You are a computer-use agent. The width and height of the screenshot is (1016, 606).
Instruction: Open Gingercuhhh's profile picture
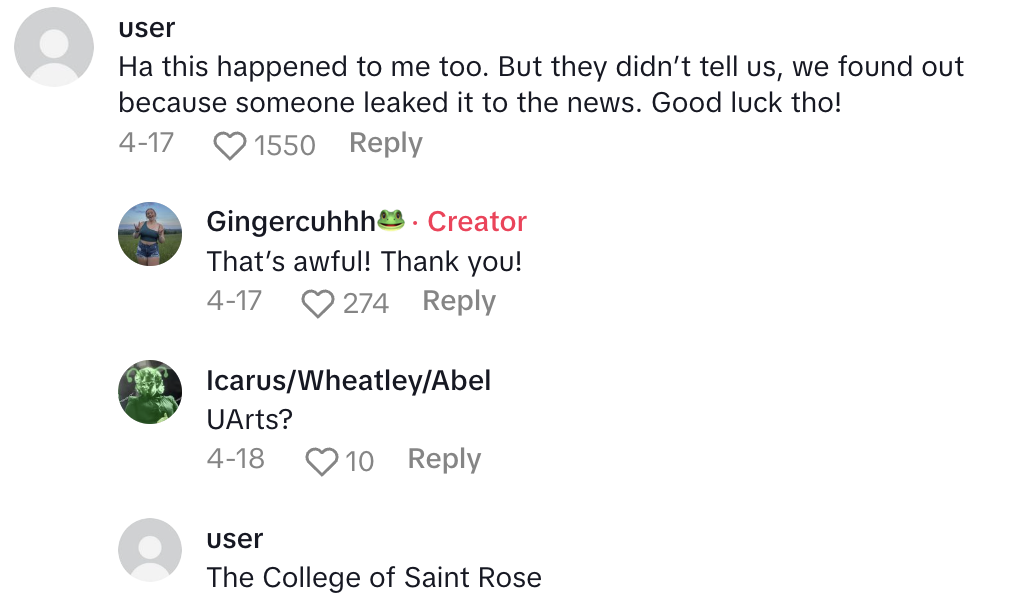tap(150, 234)
